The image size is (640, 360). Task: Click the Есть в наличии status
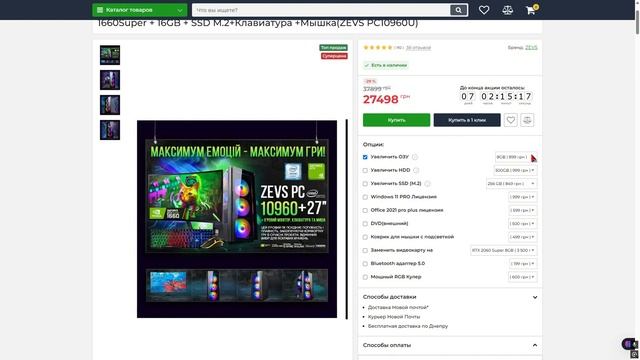coord(386,65)
